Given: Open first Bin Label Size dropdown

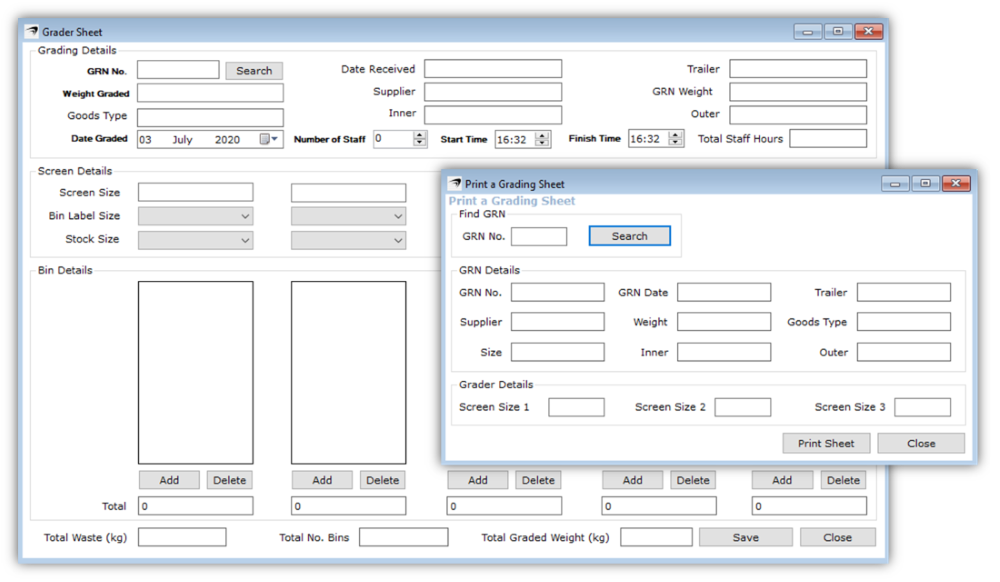Looking at the screenshot, I should point(196,216).
